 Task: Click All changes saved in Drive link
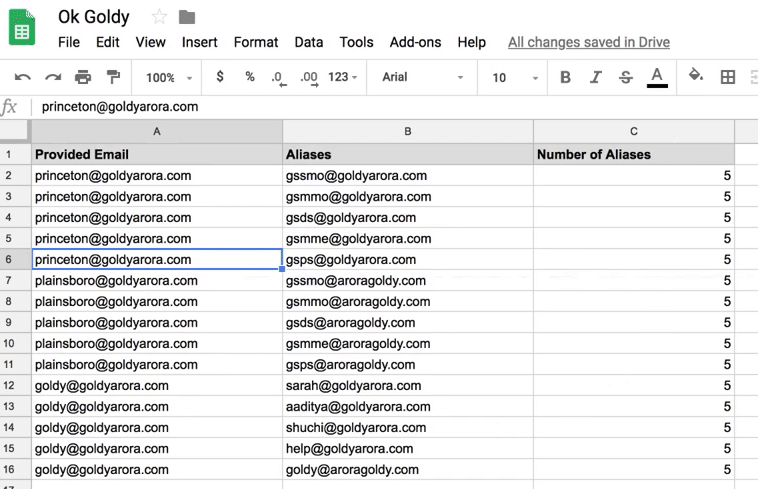point(589,43)
